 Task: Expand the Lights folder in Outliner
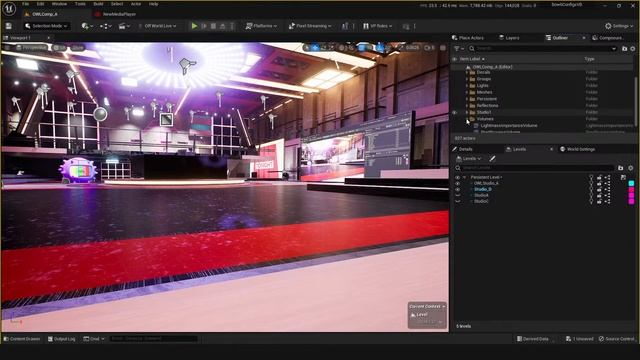(x=467, y=86)
